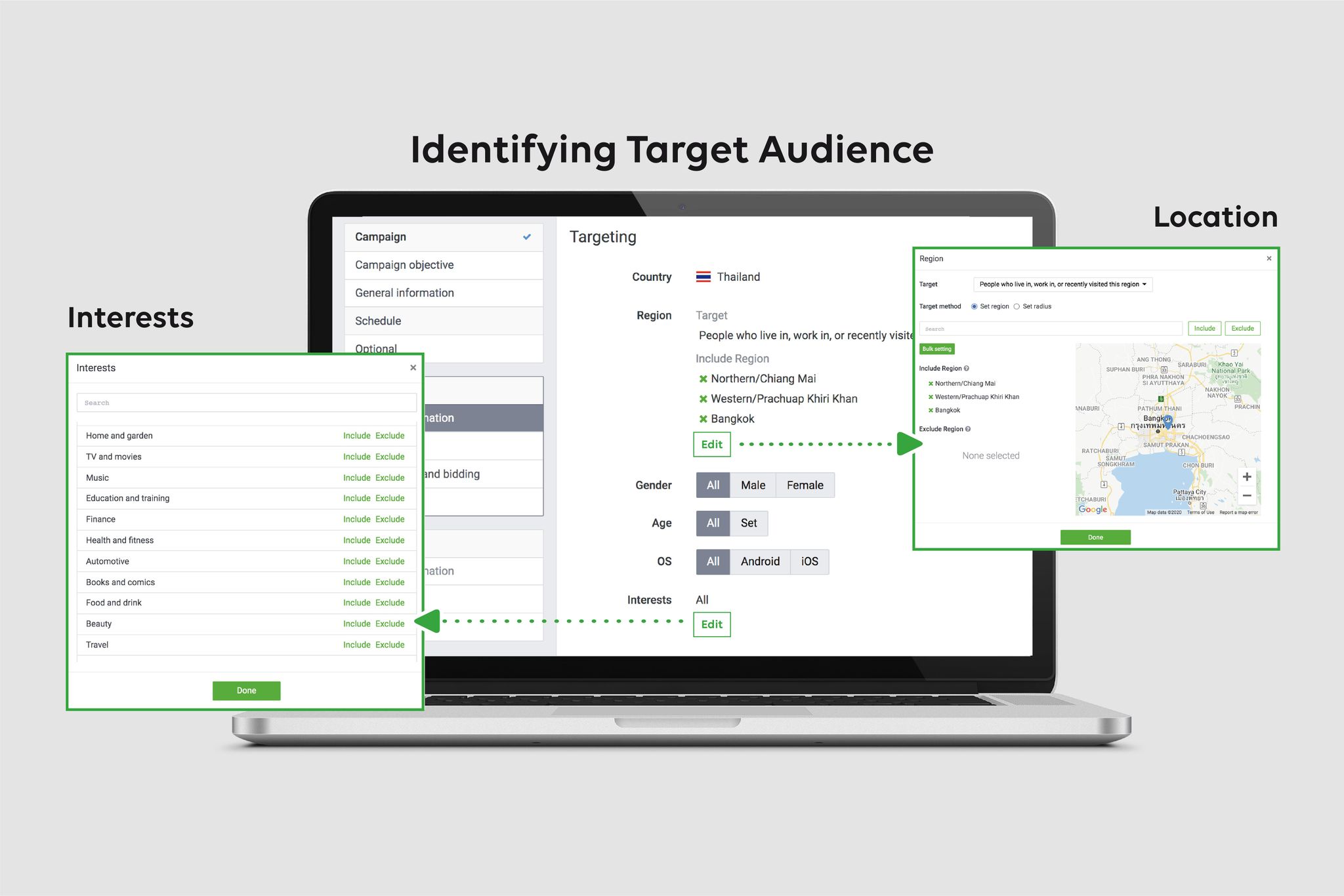Click the Exclude Region help icon
Viewport: 1344px width, 896px height.
click(968, 429)
